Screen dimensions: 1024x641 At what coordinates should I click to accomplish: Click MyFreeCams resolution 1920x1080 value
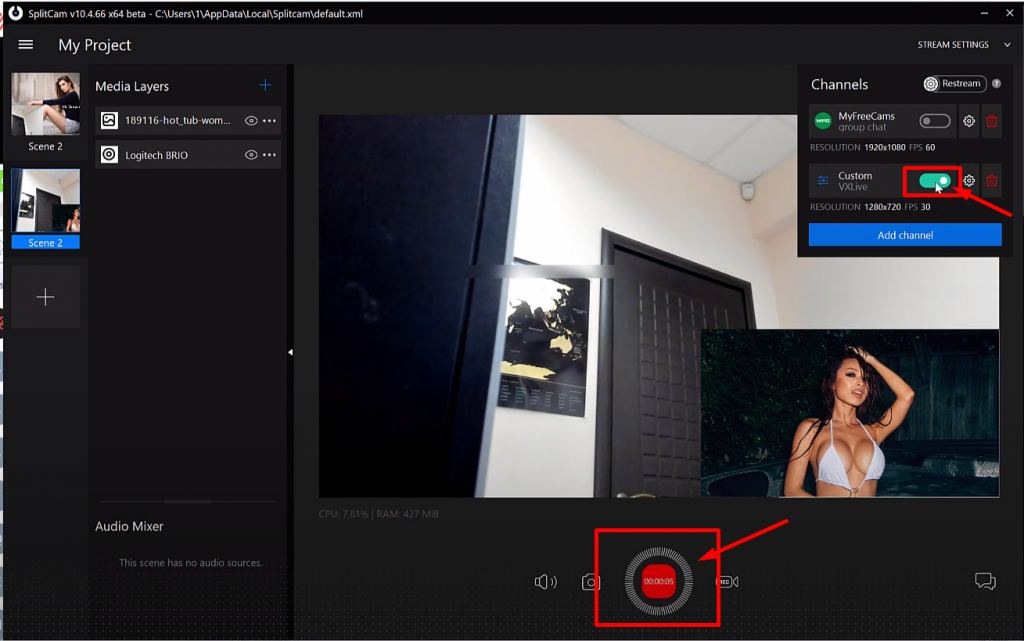885,148
